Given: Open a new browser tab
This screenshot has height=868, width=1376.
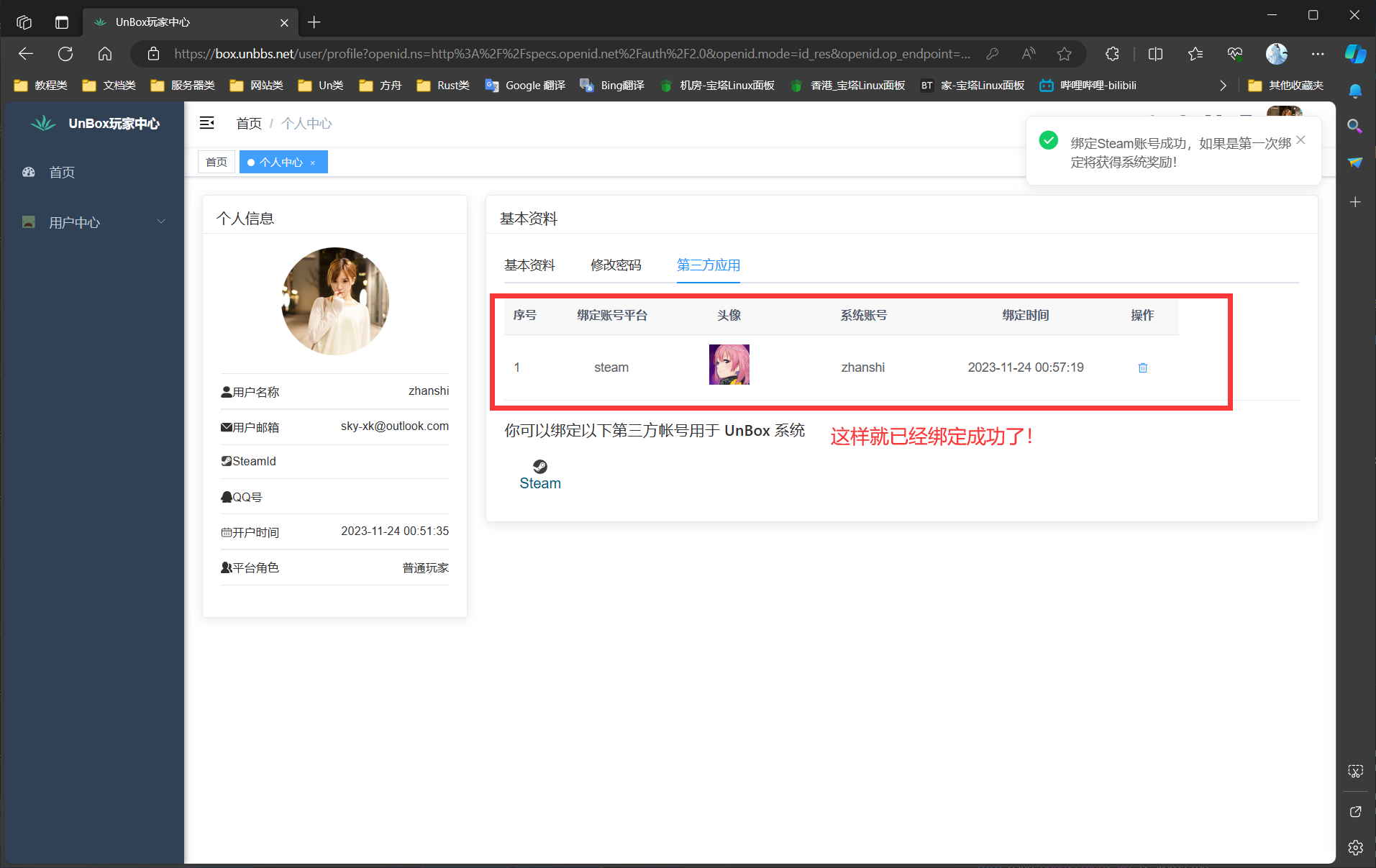Looking at the screenshot, I should coord(314,22).
